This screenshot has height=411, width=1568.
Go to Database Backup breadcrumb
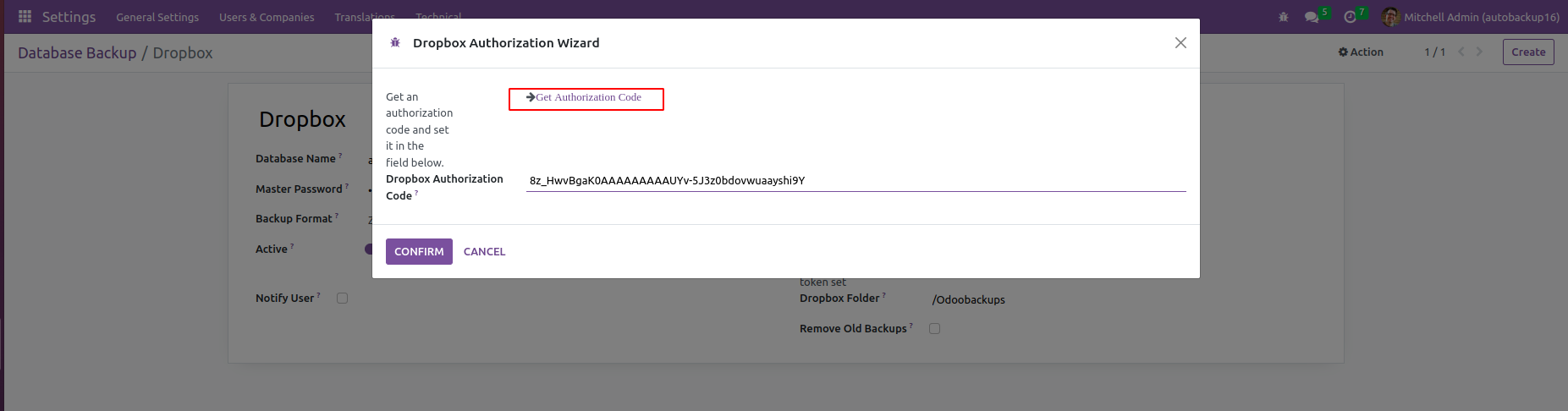pyautogui.click(x=77, y=52)
